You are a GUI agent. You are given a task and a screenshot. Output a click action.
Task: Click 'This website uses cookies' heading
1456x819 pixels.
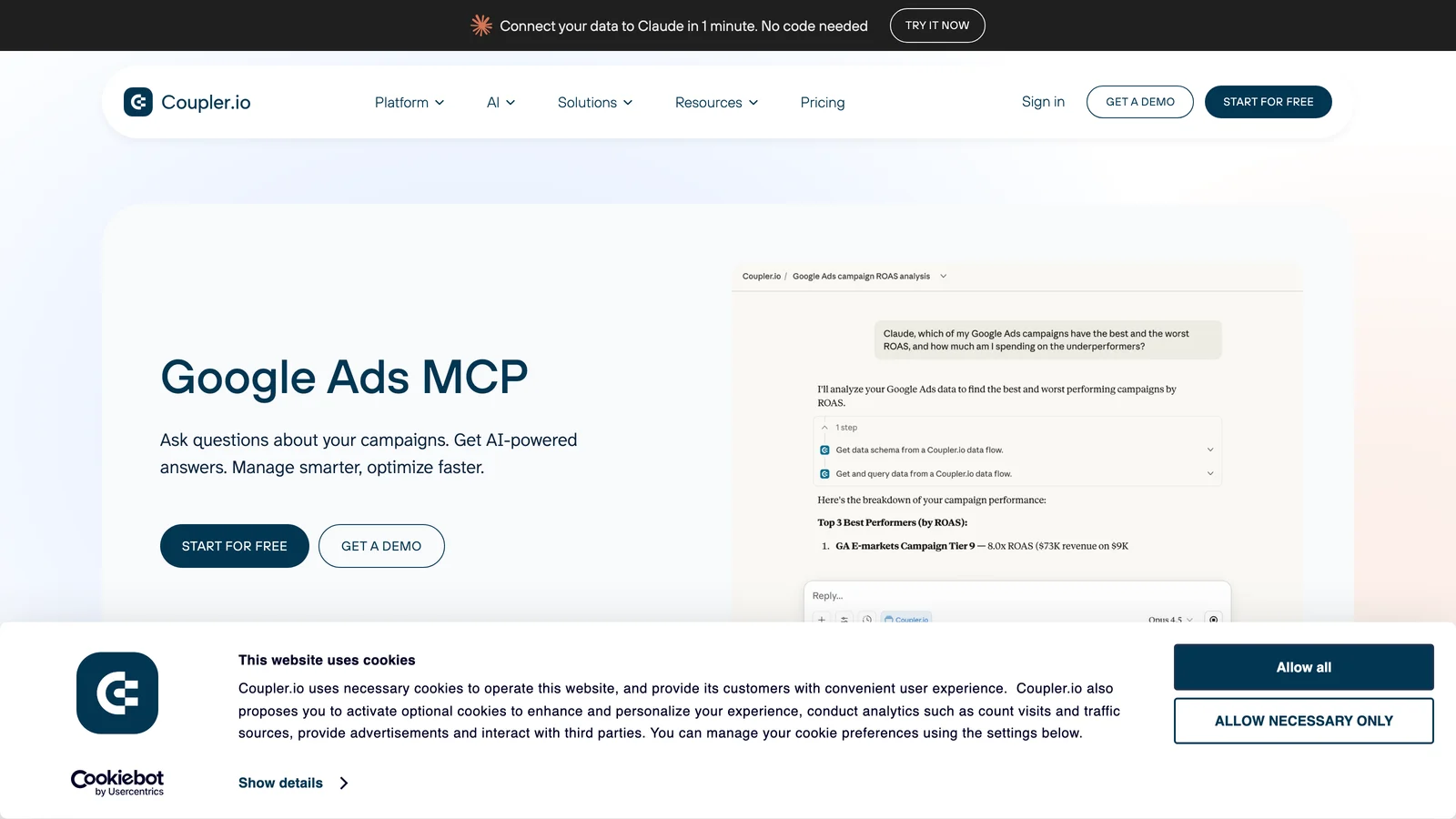pyautogui.click(x=327, y=661)
